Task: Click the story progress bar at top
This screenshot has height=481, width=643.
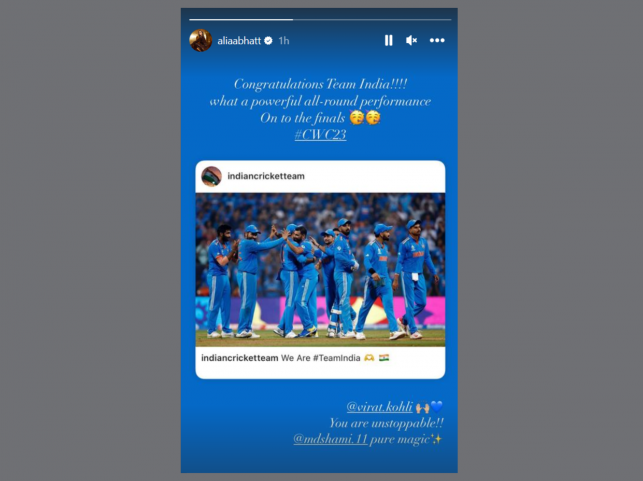Action: [x=320, y=19]
